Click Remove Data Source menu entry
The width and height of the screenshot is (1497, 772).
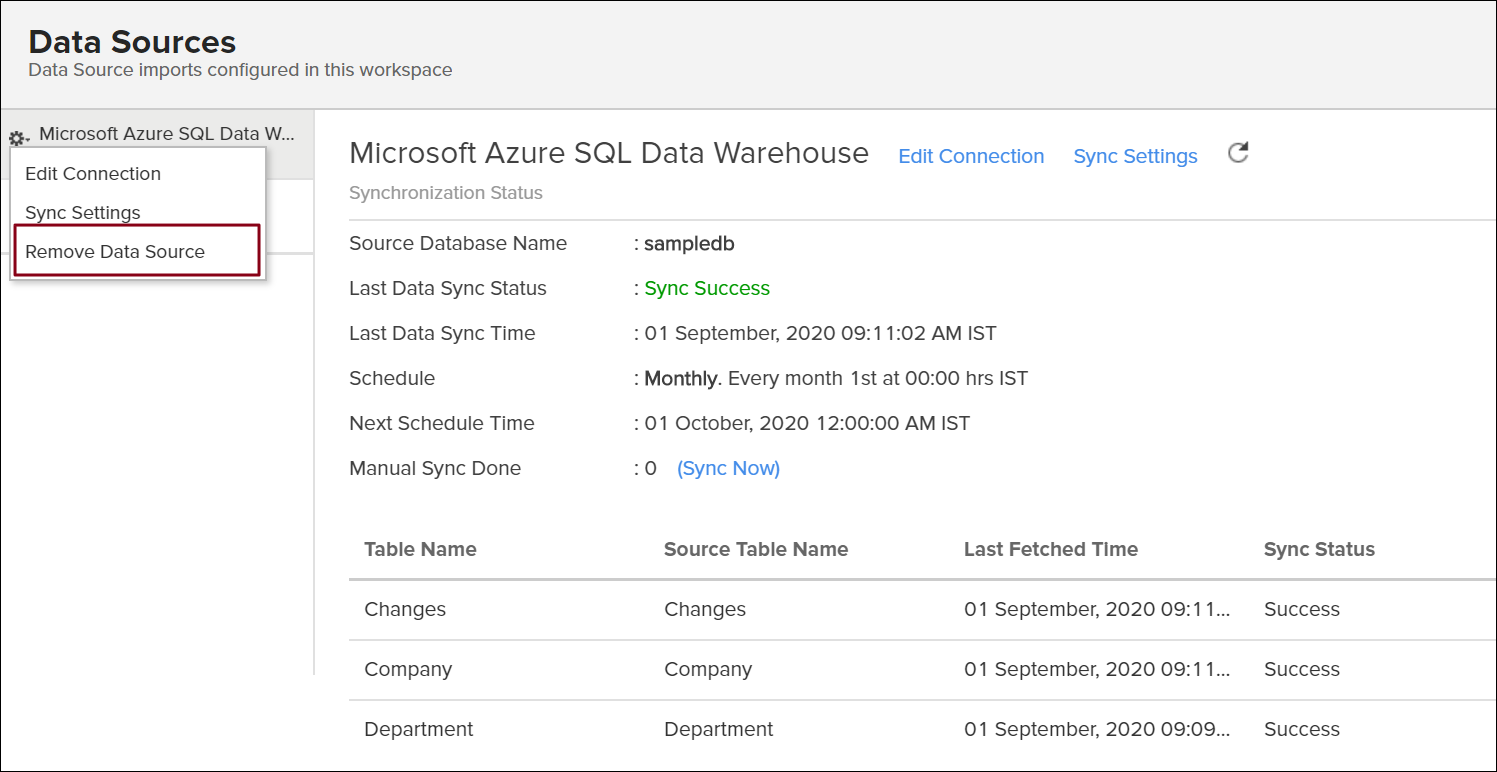(115, 252)
